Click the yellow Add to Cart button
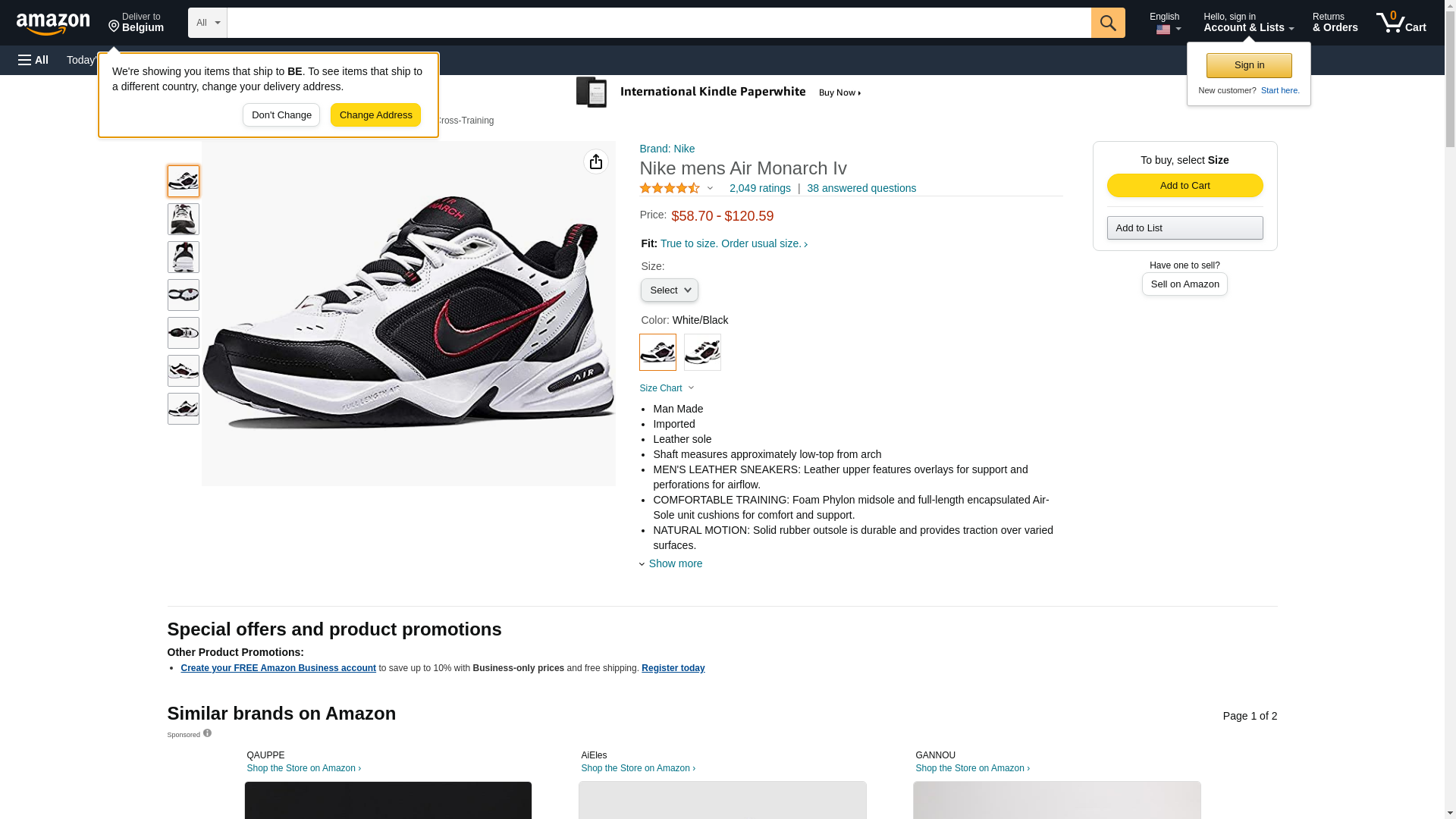 pyautogui.click(x=1185, y=186)
